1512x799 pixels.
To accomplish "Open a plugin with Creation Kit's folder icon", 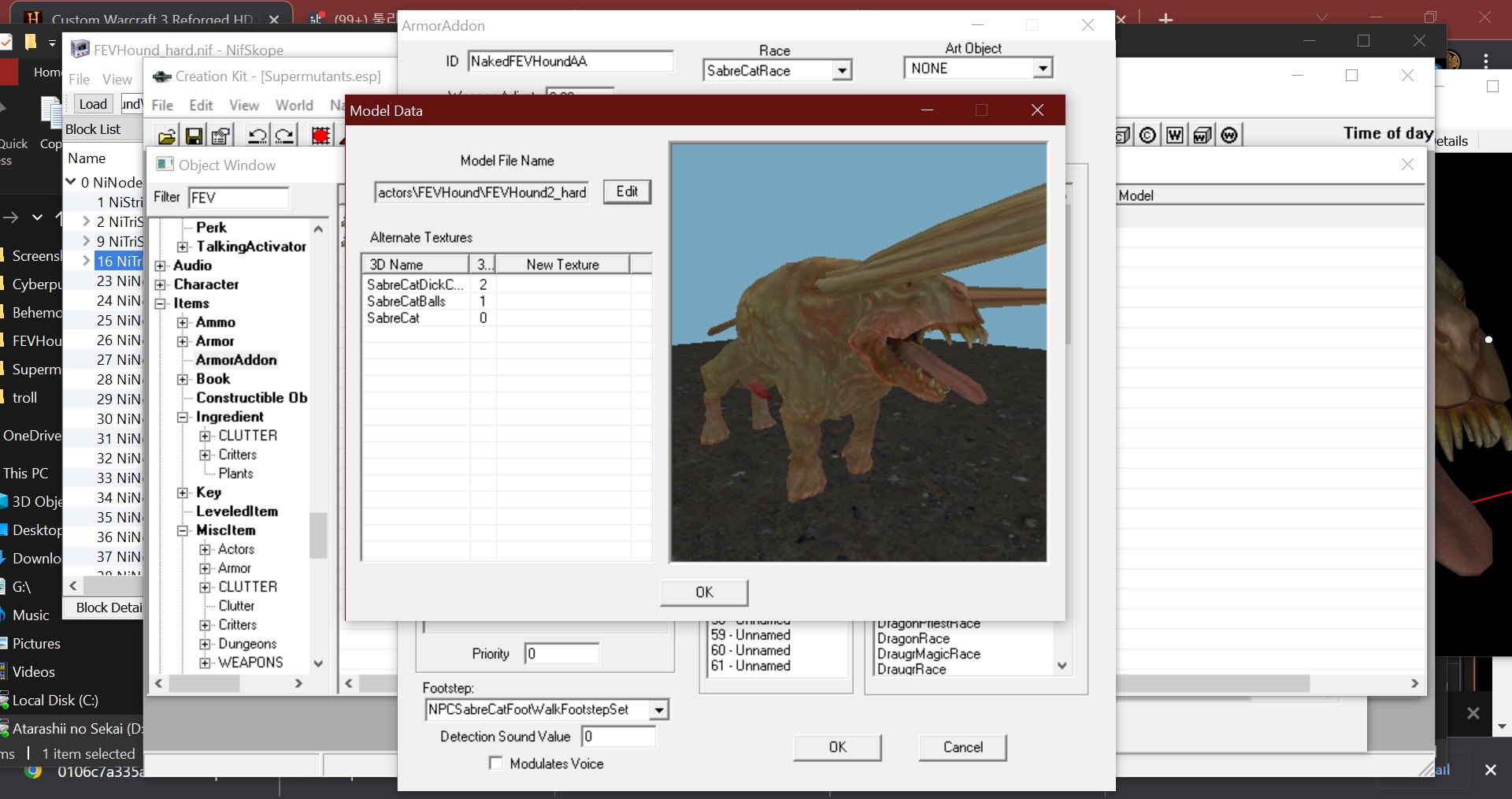I will pyautogui.click(x=167, y=136).
